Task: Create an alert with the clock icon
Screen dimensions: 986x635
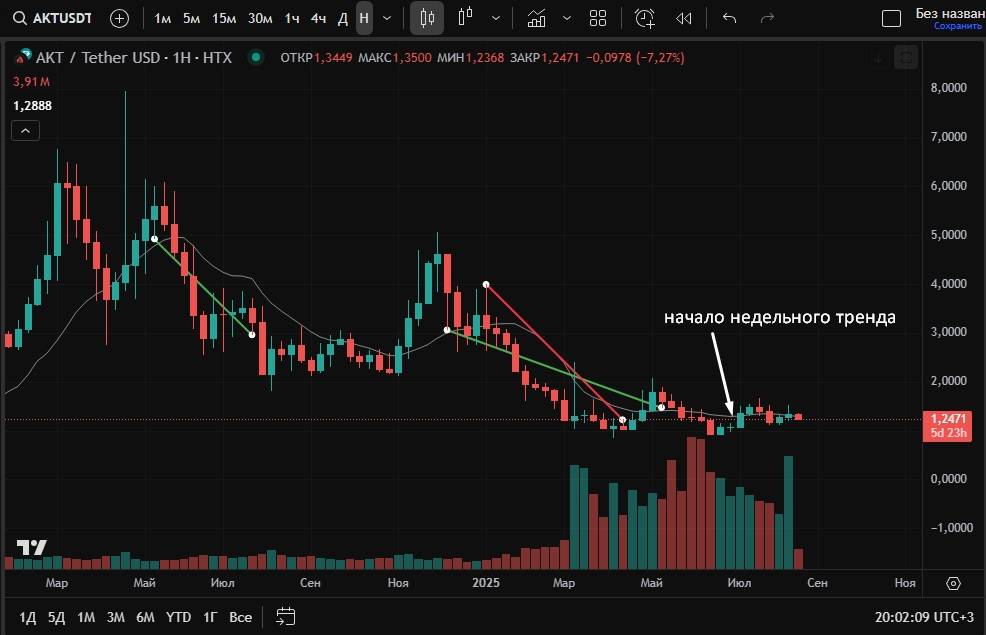Action: [645, 18]
